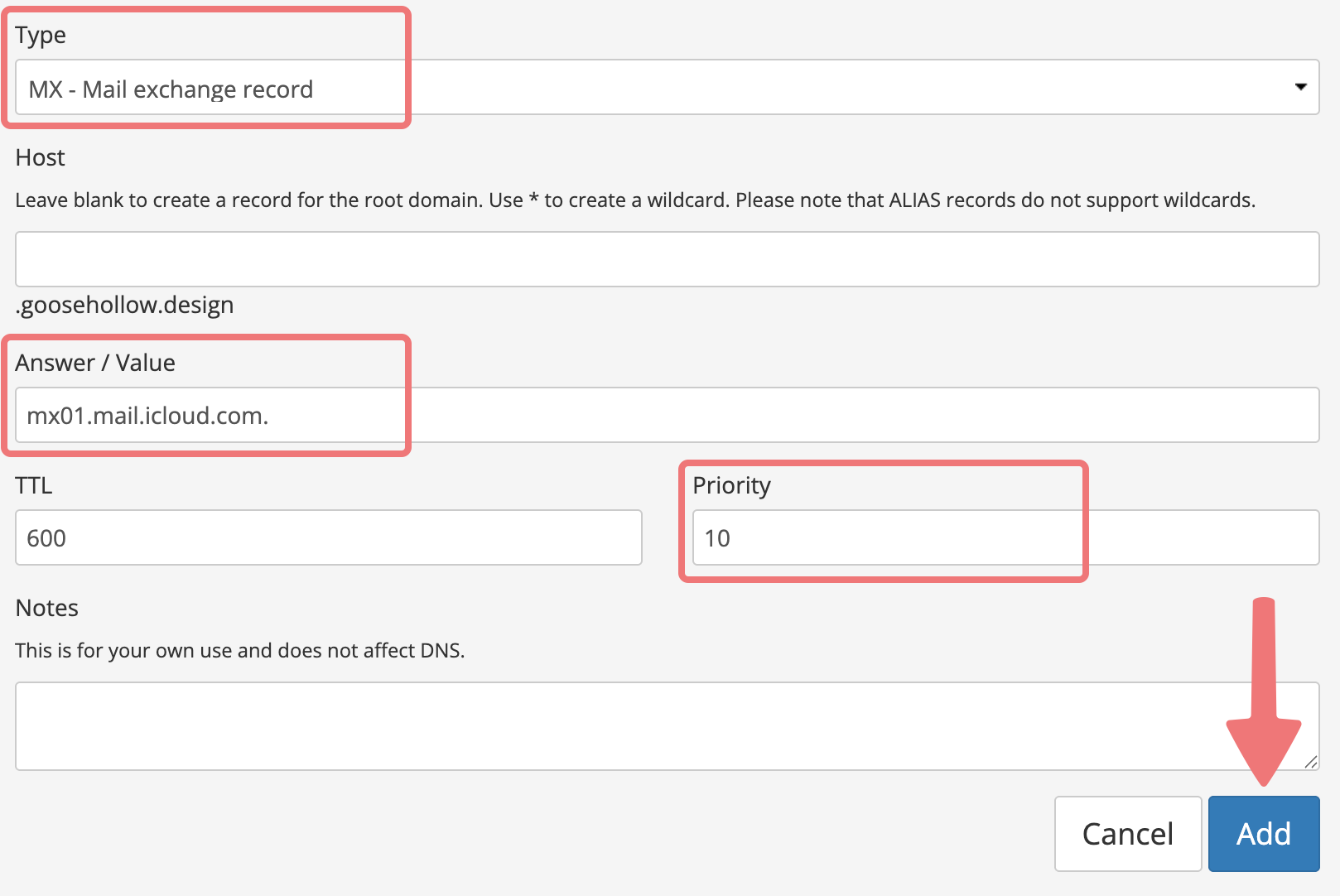Viewport: 1340px width, 896px height.
Task: Focus the empty Host input field
Action: pyautogui.click(x=667, y=259)
